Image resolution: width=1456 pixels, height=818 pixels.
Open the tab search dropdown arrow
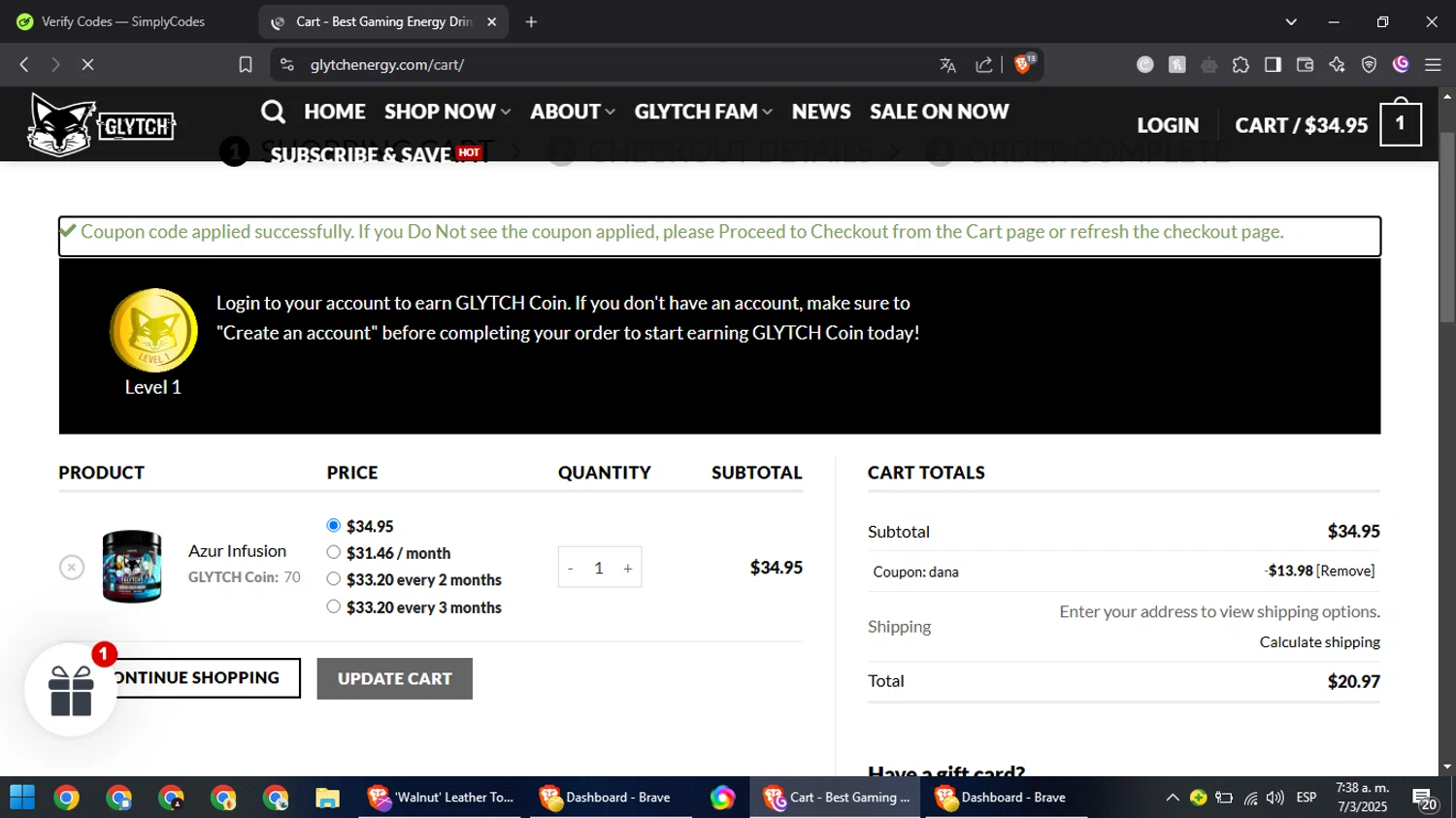pos(1290,21)
